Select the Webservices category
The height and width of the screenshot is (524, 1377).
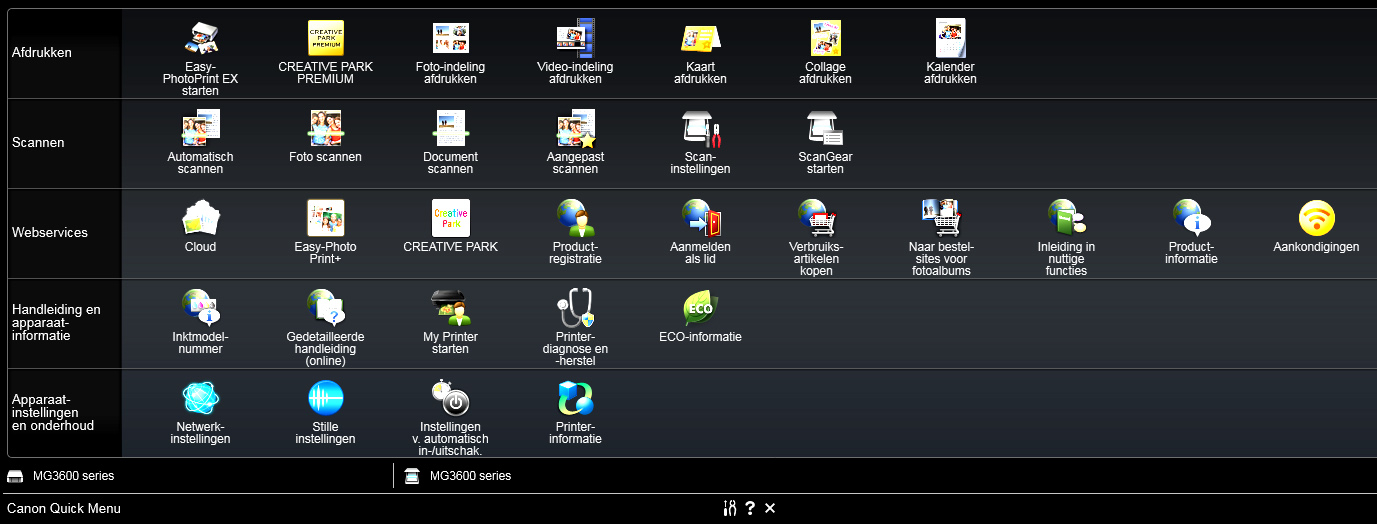50,233
